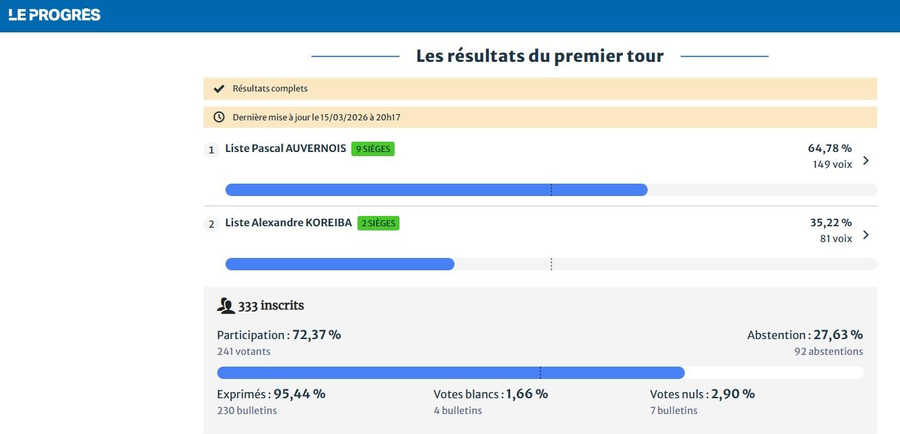
Task: Open the Liste Alexandre KOREIBA entry
Action: (289, 223)
